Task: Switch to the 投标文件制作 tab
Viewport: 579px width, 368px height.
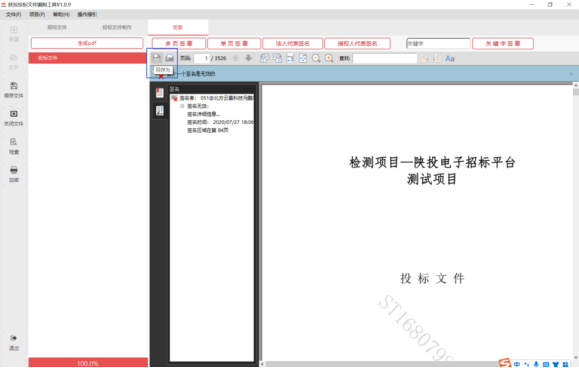Action: [117, 27]
